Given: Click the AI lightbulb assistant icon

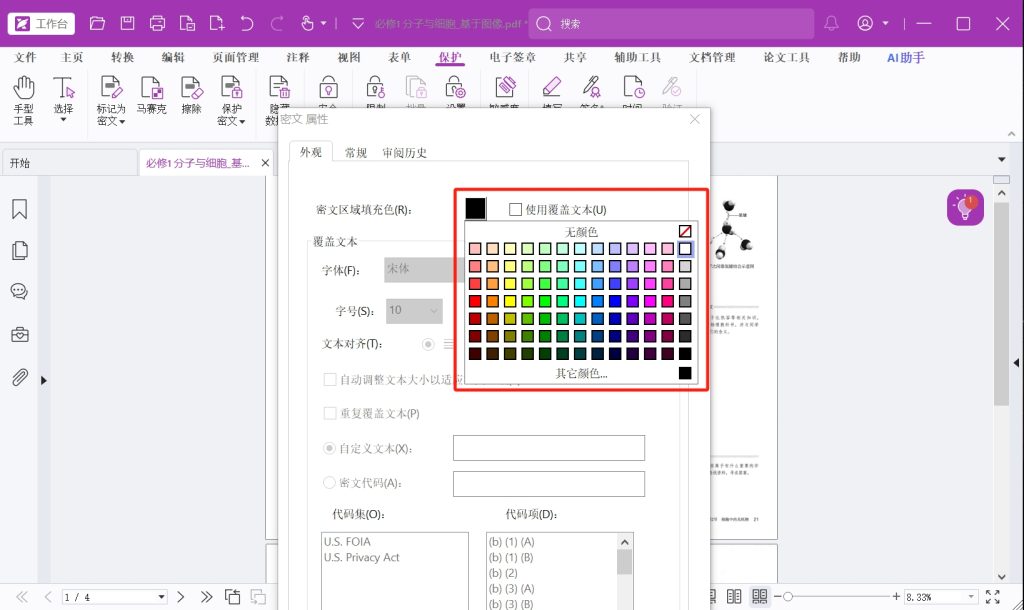Looking at the screenshot, I should click(965, 208).
